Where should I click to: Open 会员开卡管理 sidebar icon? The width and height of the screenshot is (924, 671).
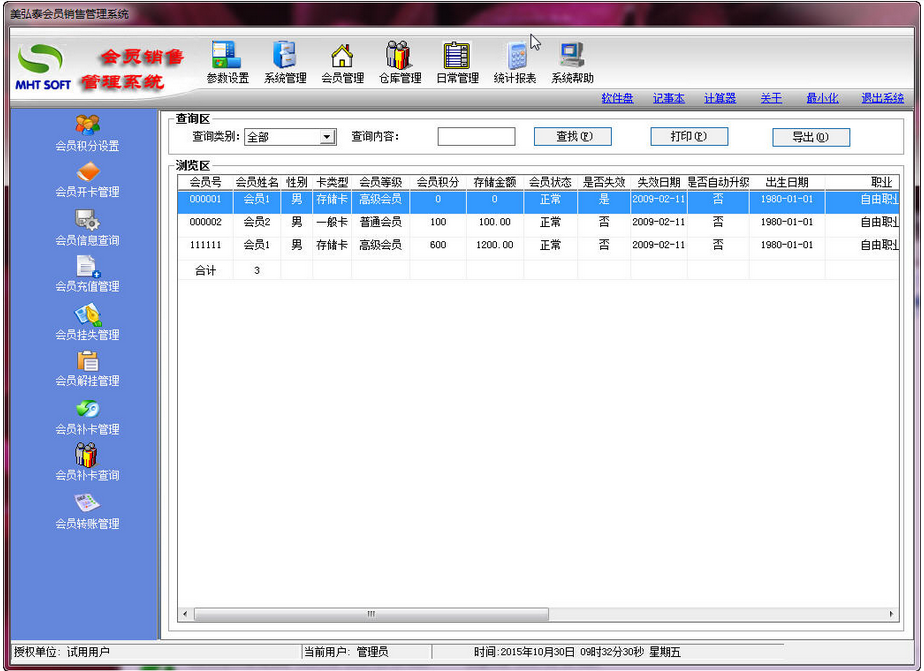[x=87, y=180]
